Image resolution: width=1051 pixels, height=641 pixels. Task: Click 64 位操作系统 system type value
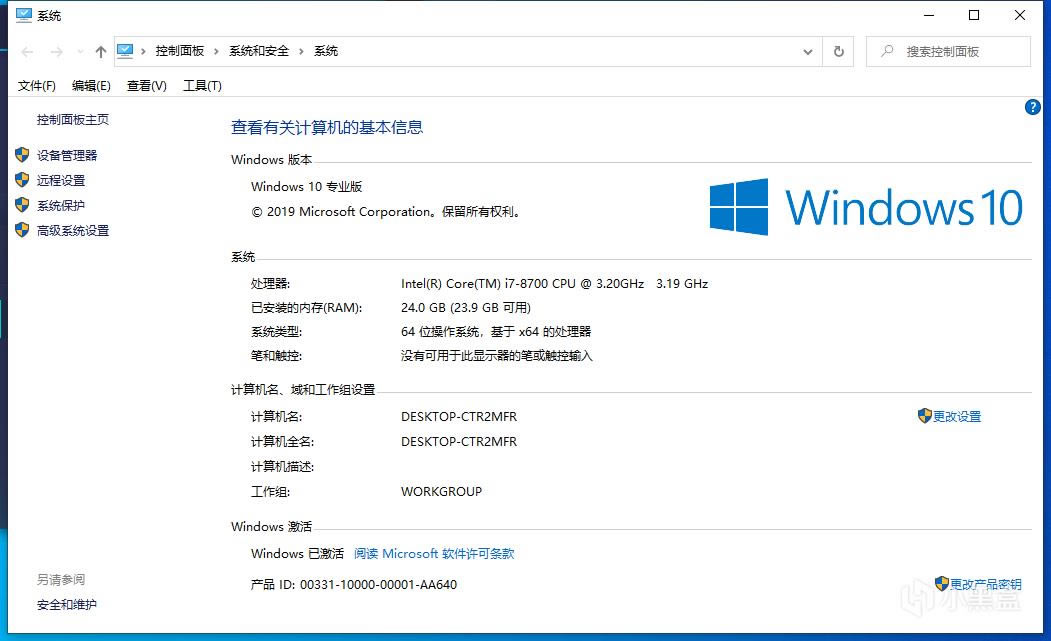[x=496, y=332]
